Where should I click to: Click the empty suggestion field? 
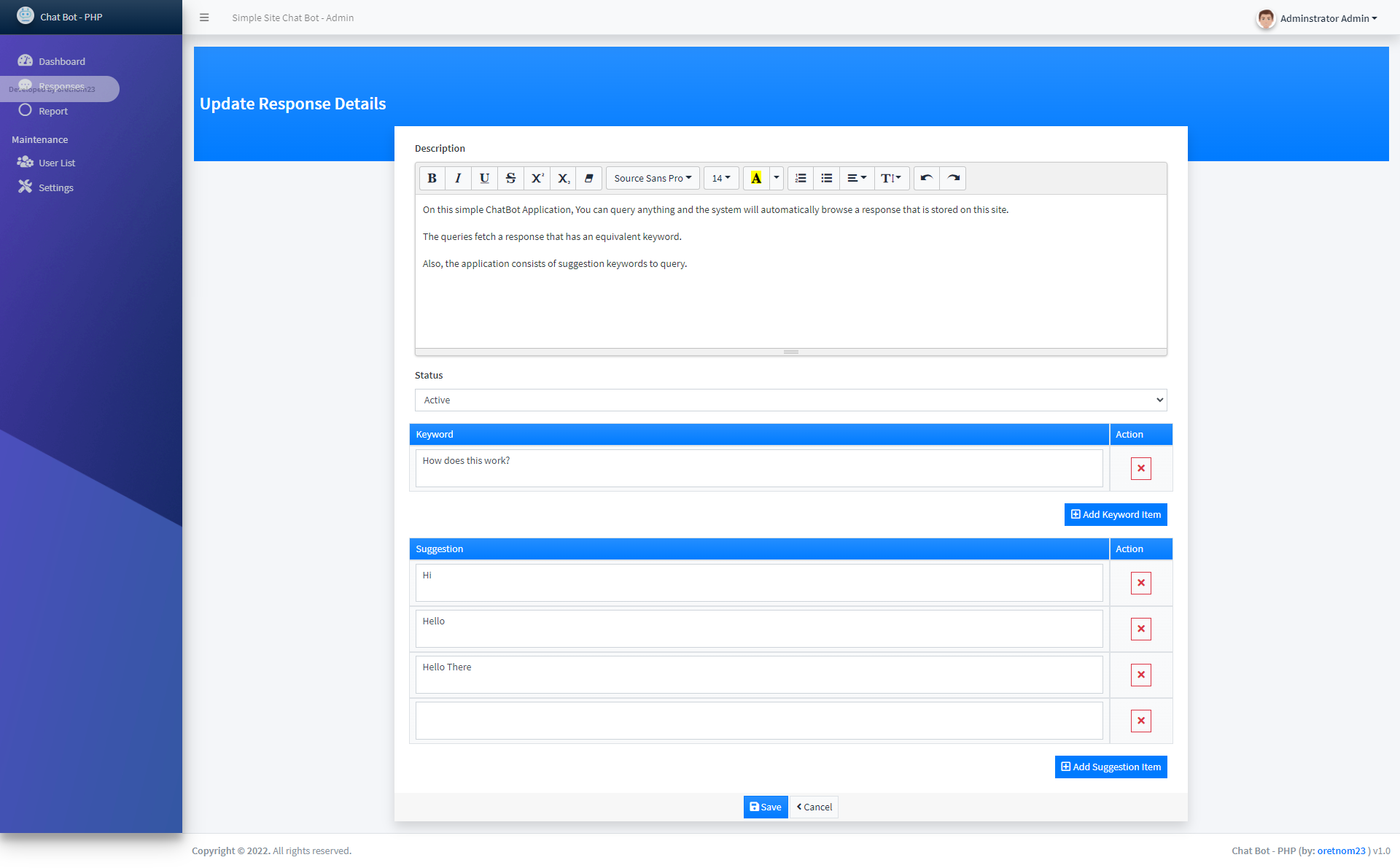click(x=758, y=721)
